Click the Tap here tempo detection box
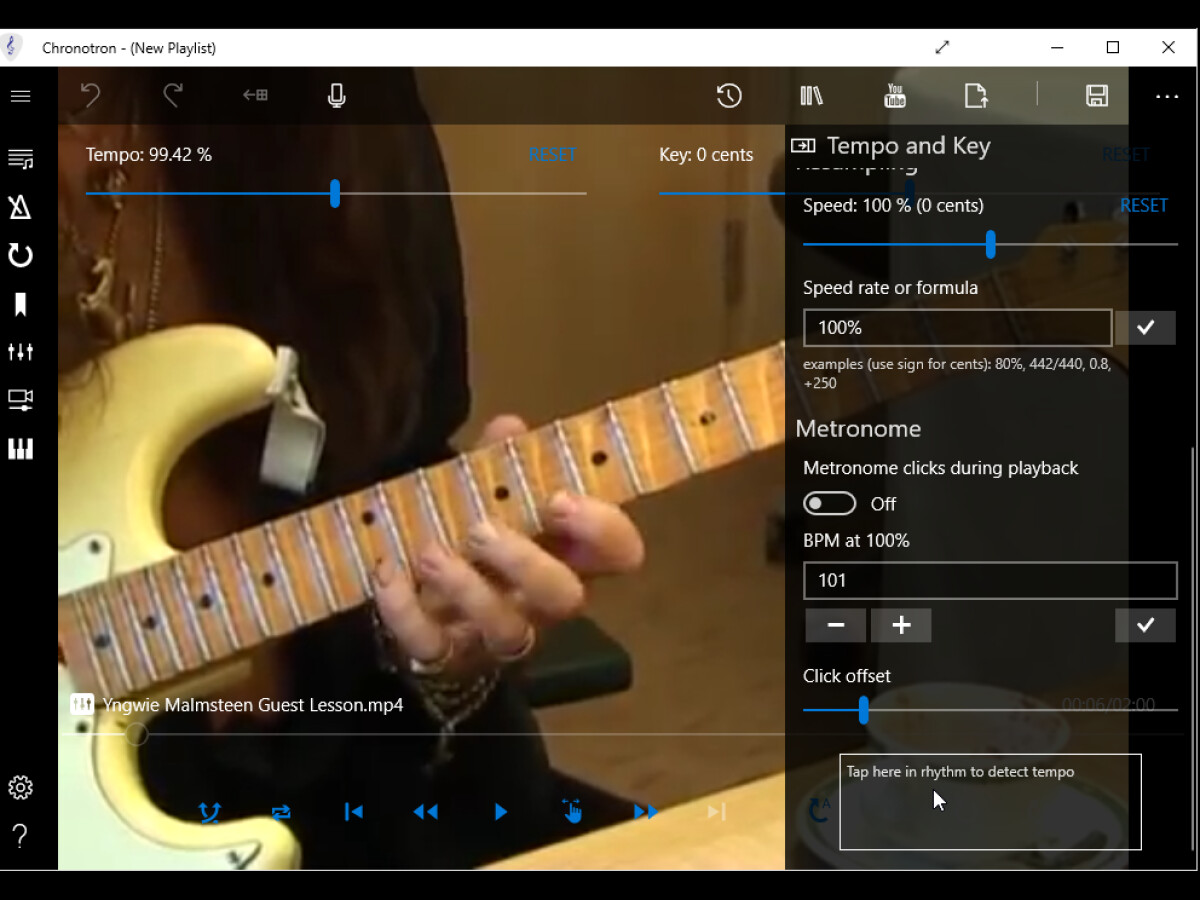 pyautogui.click(x=990, y=802)
